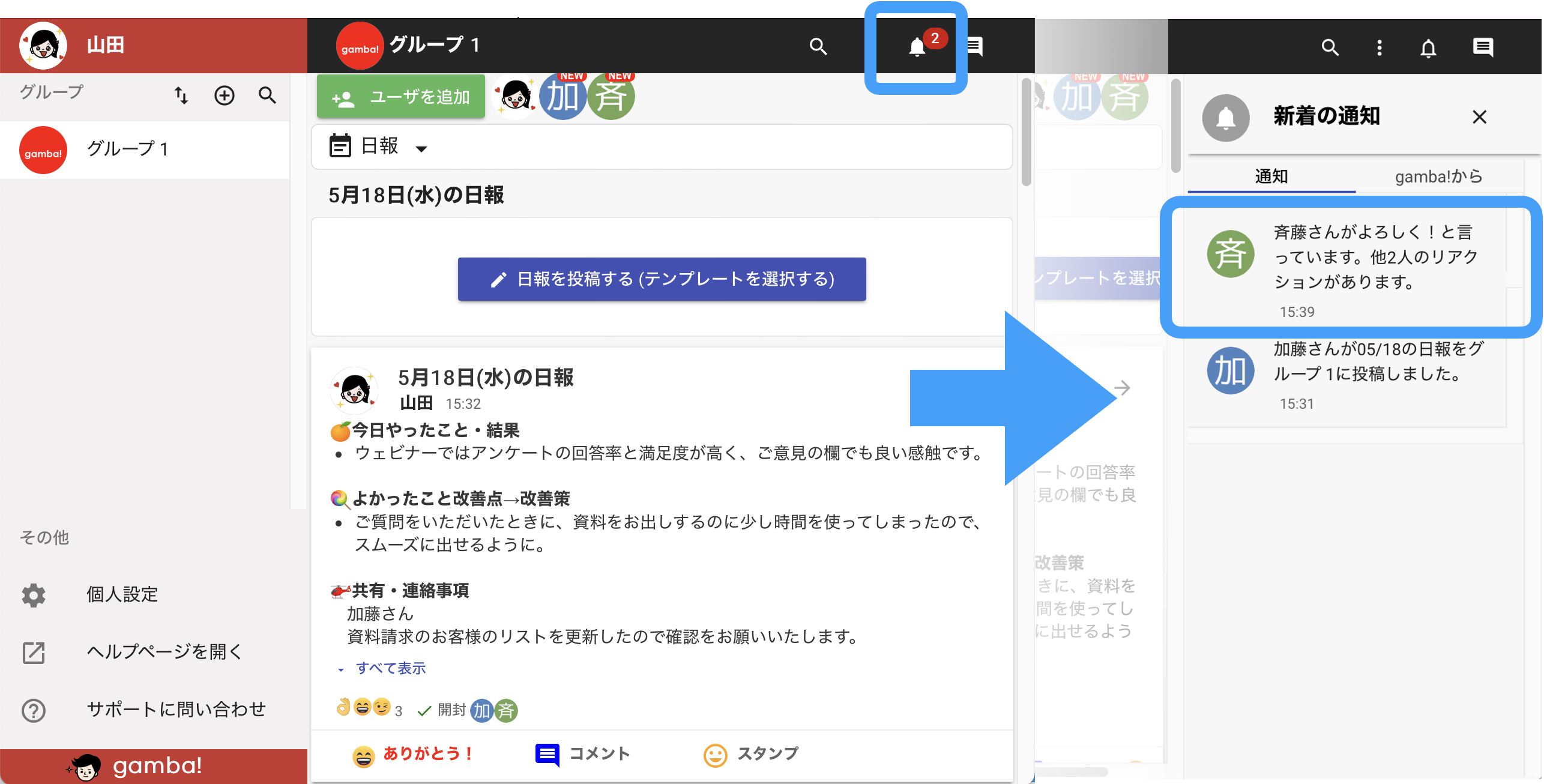
Task: Click 山田 profile avatar in red header
Action: [x=43, y=45]
